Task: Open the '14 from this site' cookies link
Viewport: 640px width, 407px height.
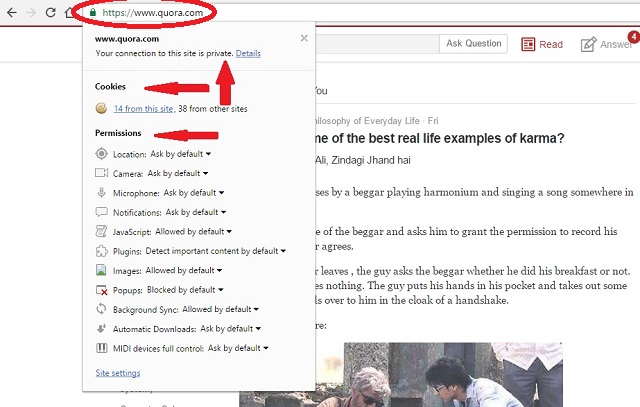Action: click(145, 108)
